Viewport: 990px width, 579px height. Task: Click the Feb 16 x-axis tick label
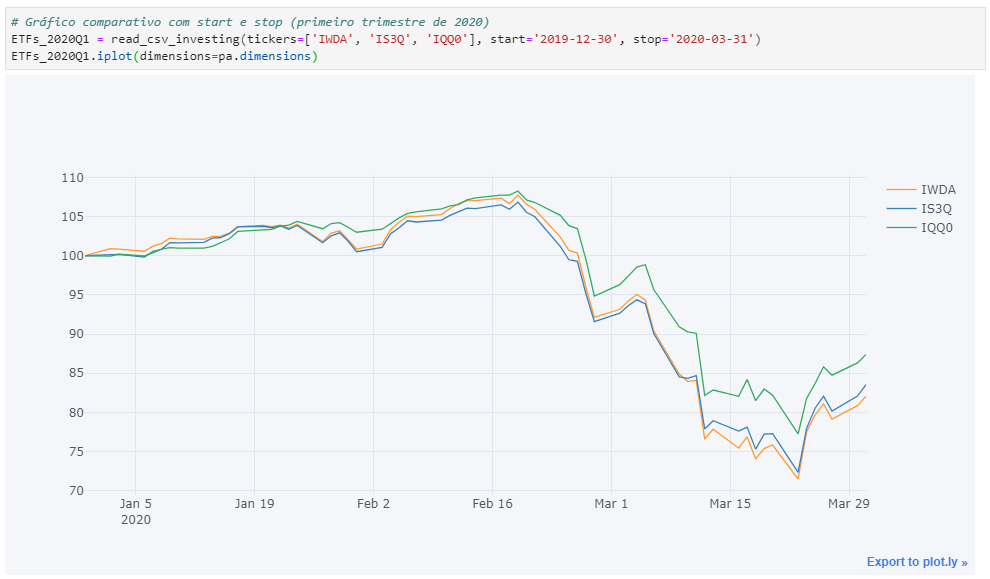[492, 504]
